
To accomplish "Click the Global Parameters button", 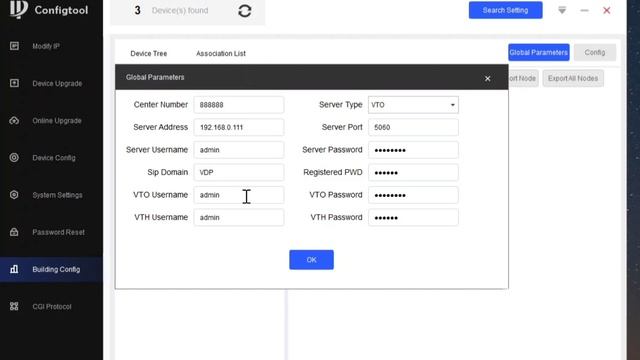I will (x=538, y=52).
